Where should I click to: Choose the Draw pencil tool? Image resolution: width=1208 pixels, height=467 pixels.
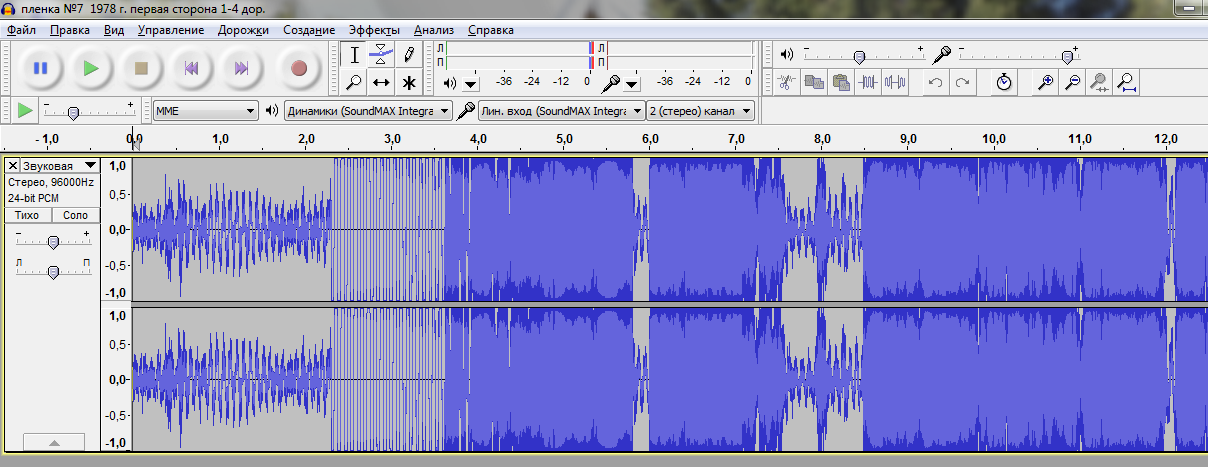tap(409, 54)
